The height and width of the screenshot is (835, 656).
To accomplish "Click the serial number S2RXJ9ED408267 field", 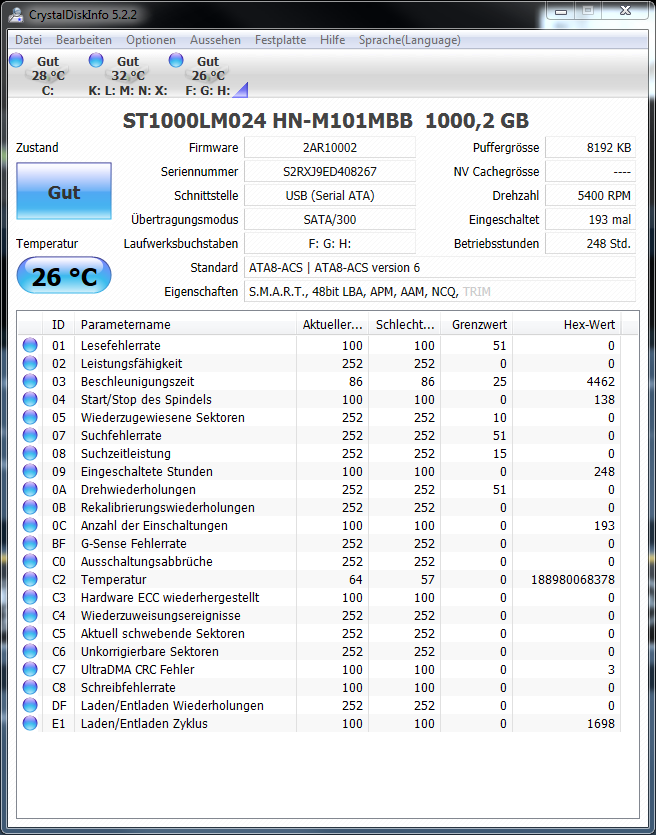I will (330, 171).
